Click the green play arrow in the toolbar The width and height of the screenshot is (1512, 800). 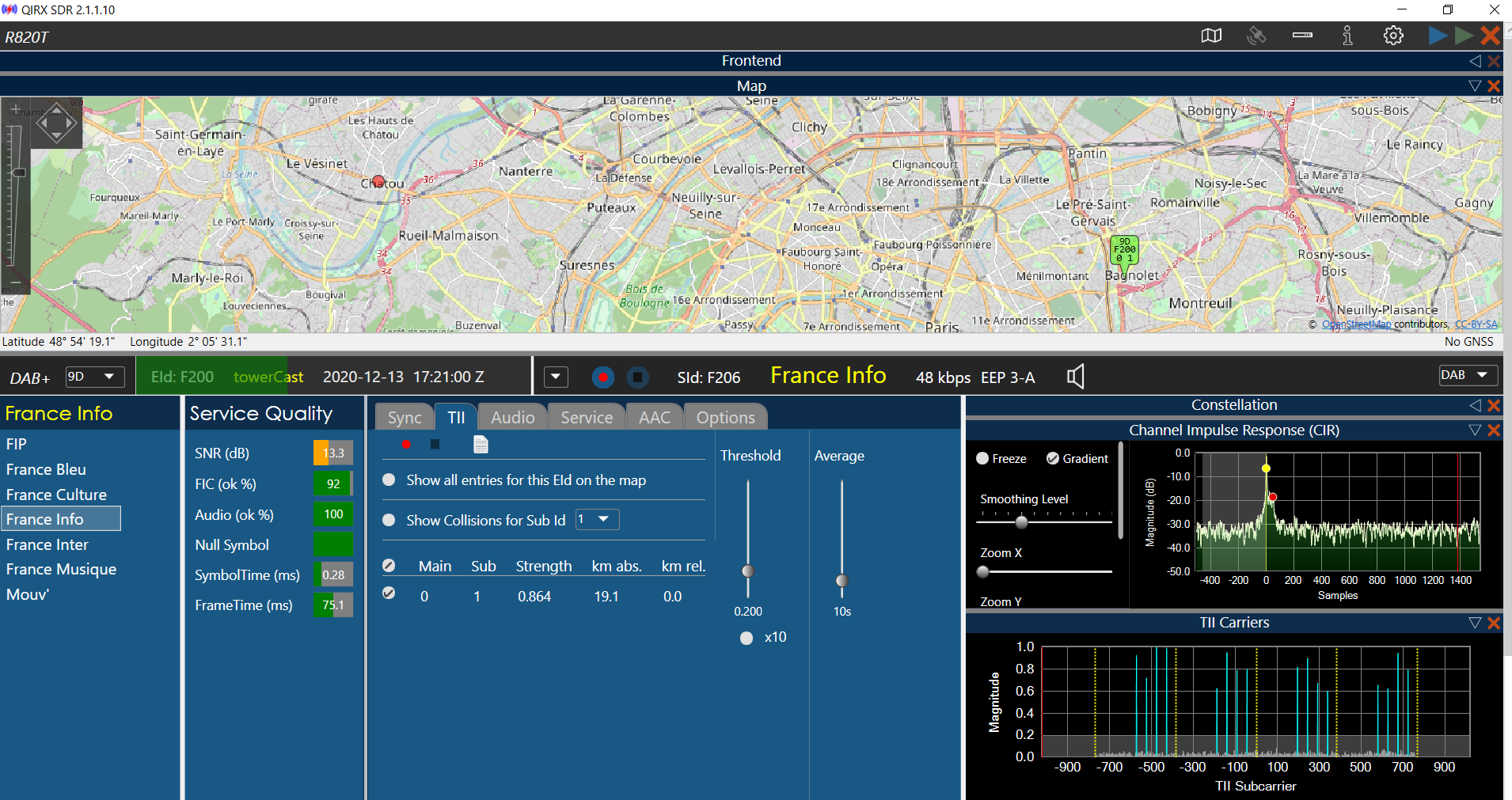(1464, 36)
